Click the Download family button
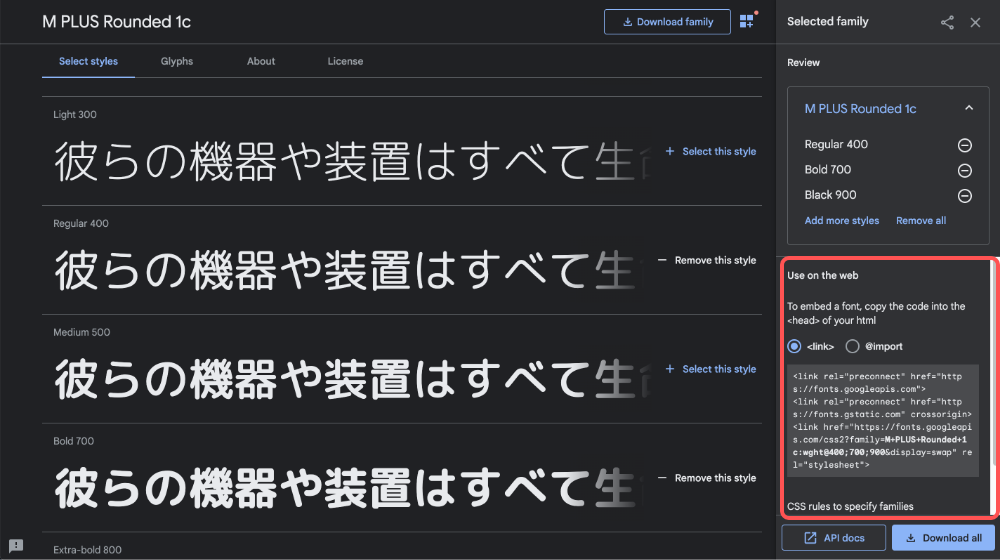The image size is (1000, 560). click(x=667, y=22)
